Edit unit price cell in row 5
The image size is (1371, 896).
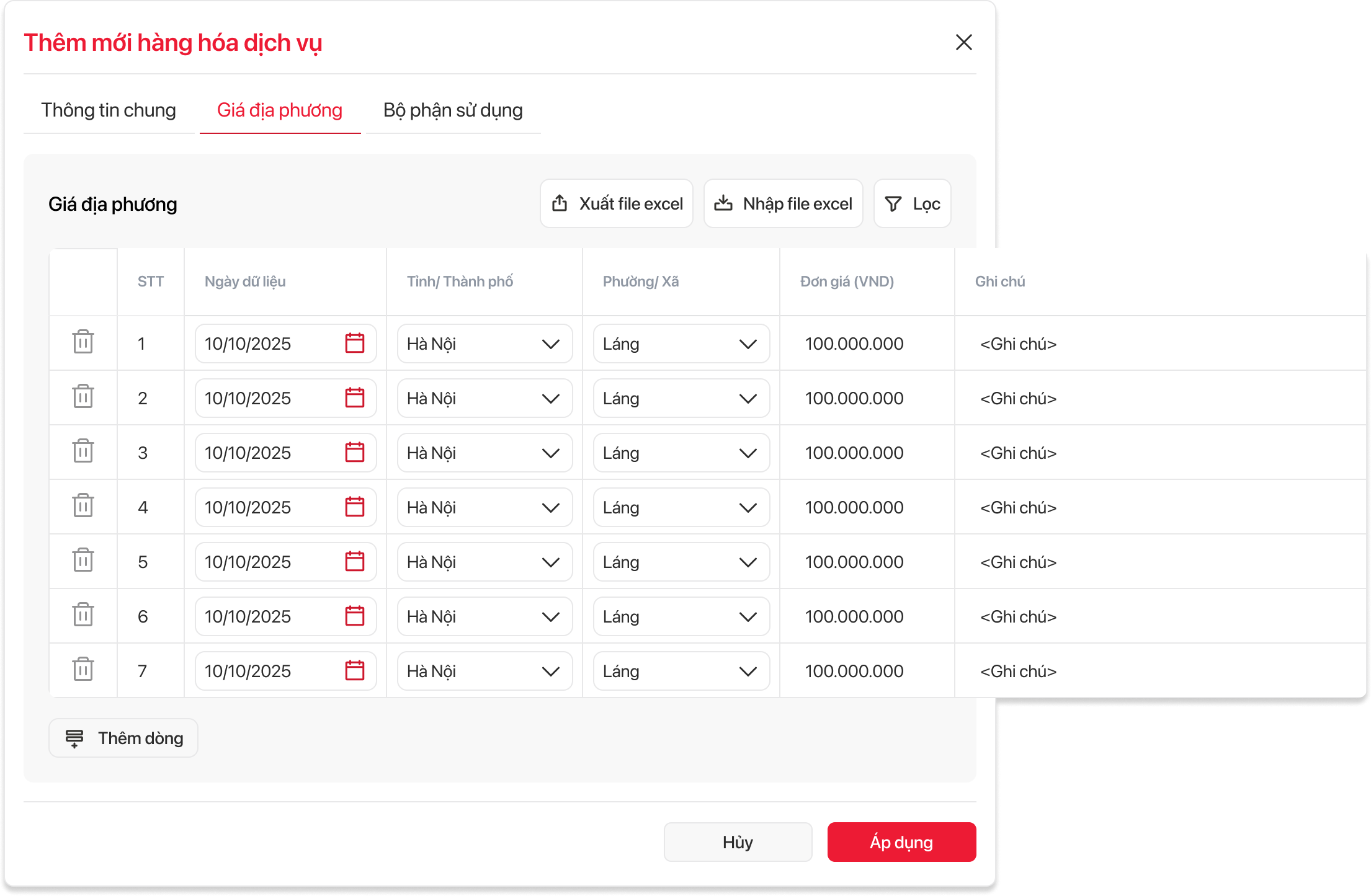(854, 562)
